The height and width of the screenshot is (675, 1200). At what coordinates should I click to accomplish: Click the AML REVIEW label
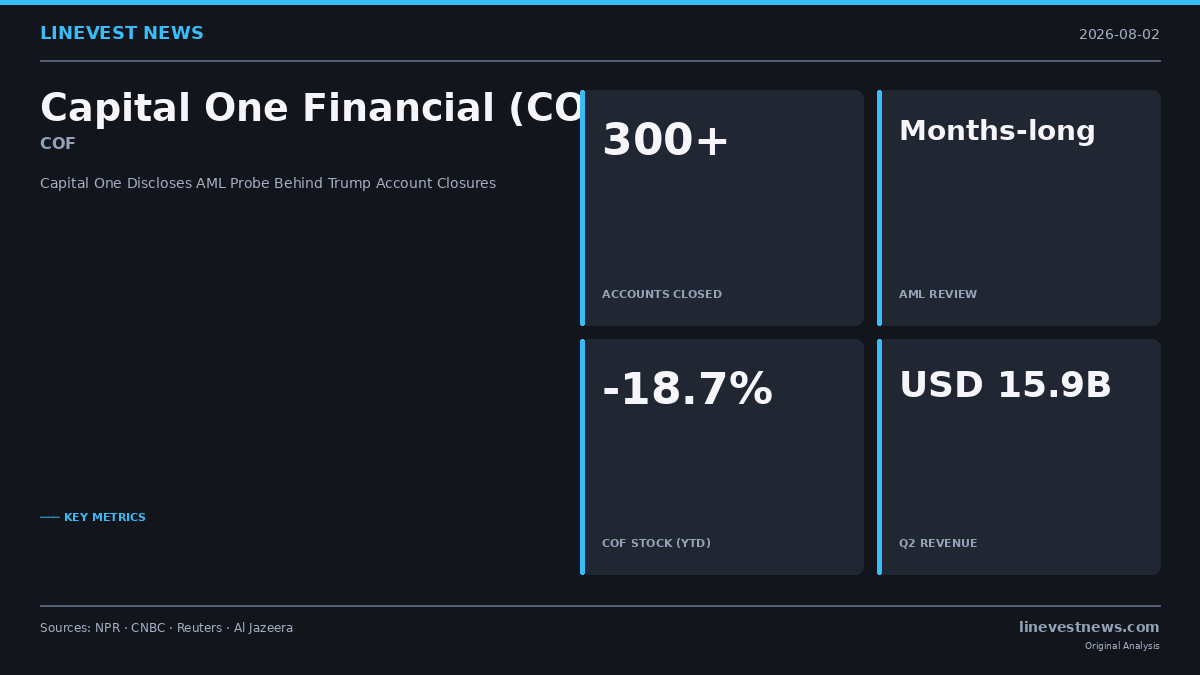[x=938, y=295]
